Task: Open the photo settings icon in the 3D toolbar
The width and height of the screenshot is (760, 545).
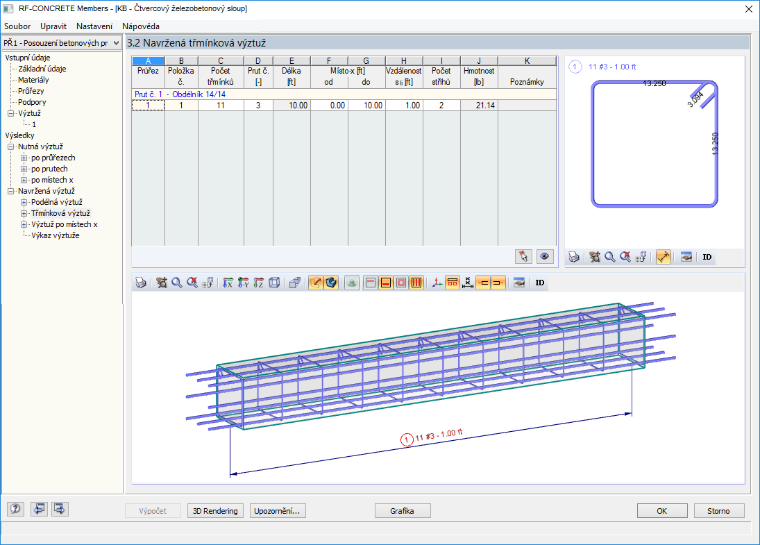Action: (x=519, y=283)
